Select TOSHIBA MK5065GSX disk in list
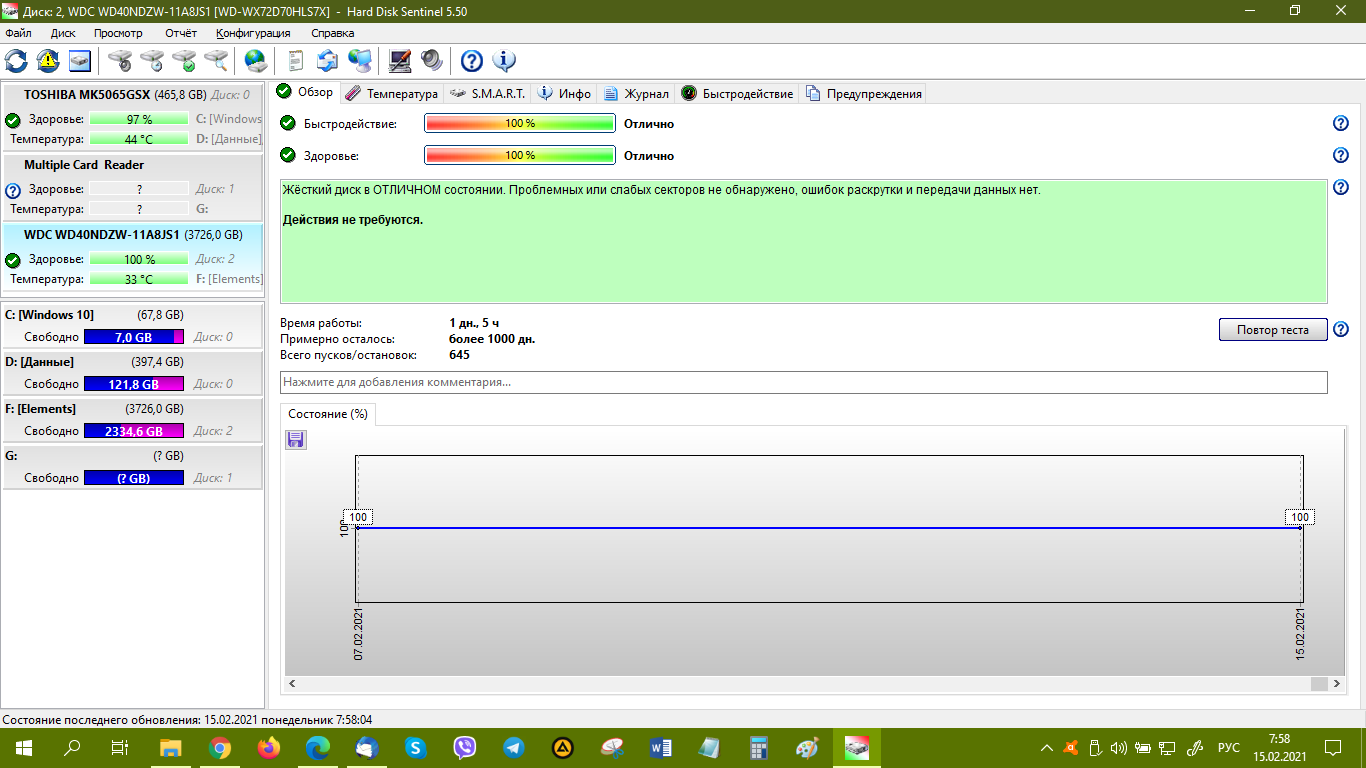This screenshot has width=1366, height=768. point(133,117)
